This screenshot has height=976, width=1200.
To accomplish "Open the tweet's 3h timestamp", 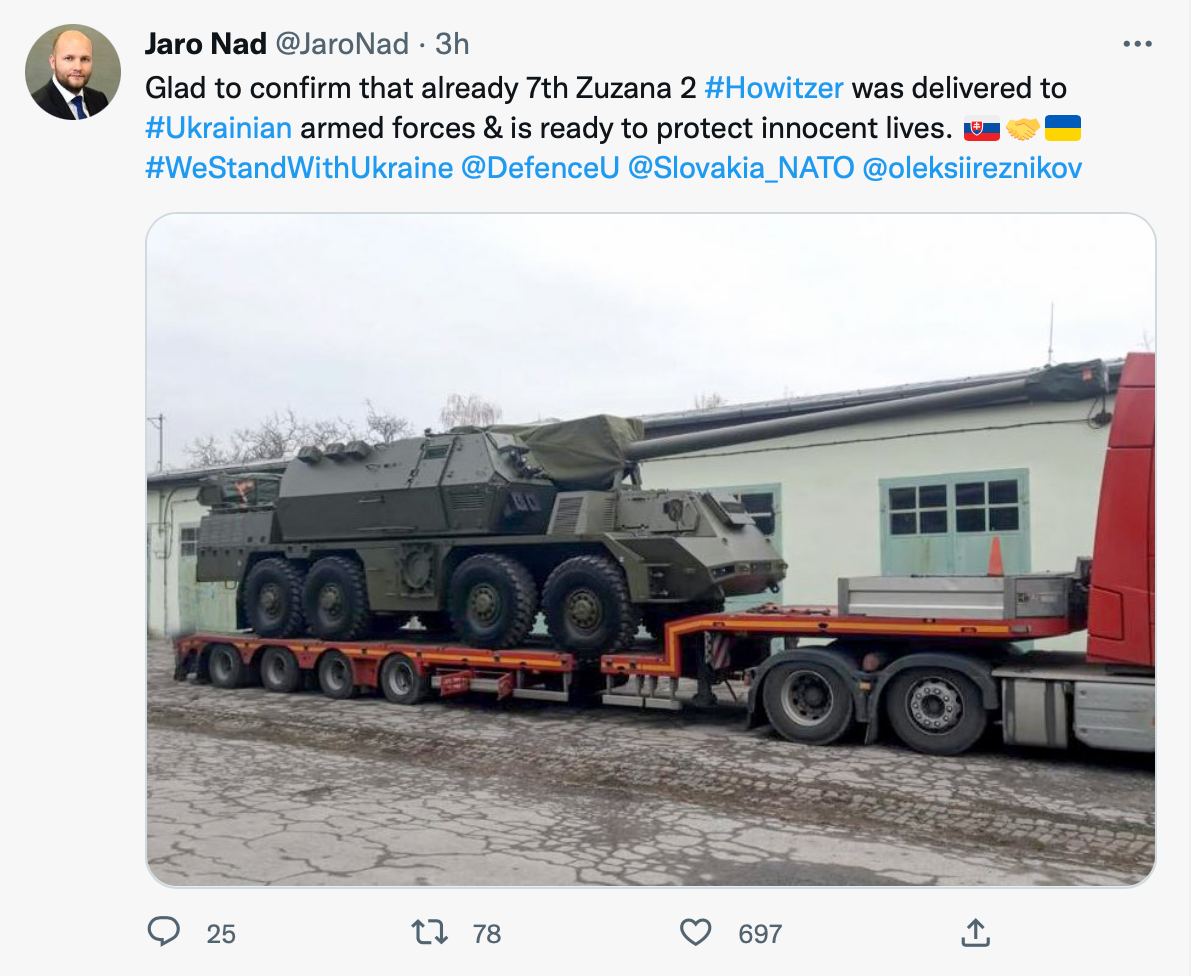I will point(452,44).
